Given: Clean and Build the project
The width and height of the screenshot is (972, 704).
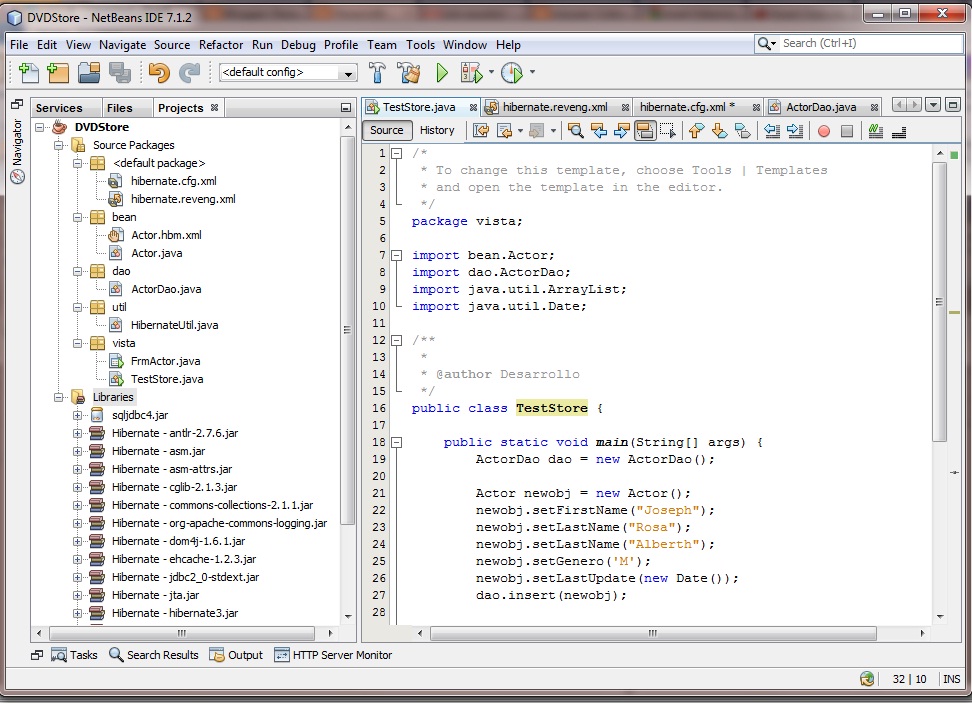Looking at the screenshot, I should 408,72.
